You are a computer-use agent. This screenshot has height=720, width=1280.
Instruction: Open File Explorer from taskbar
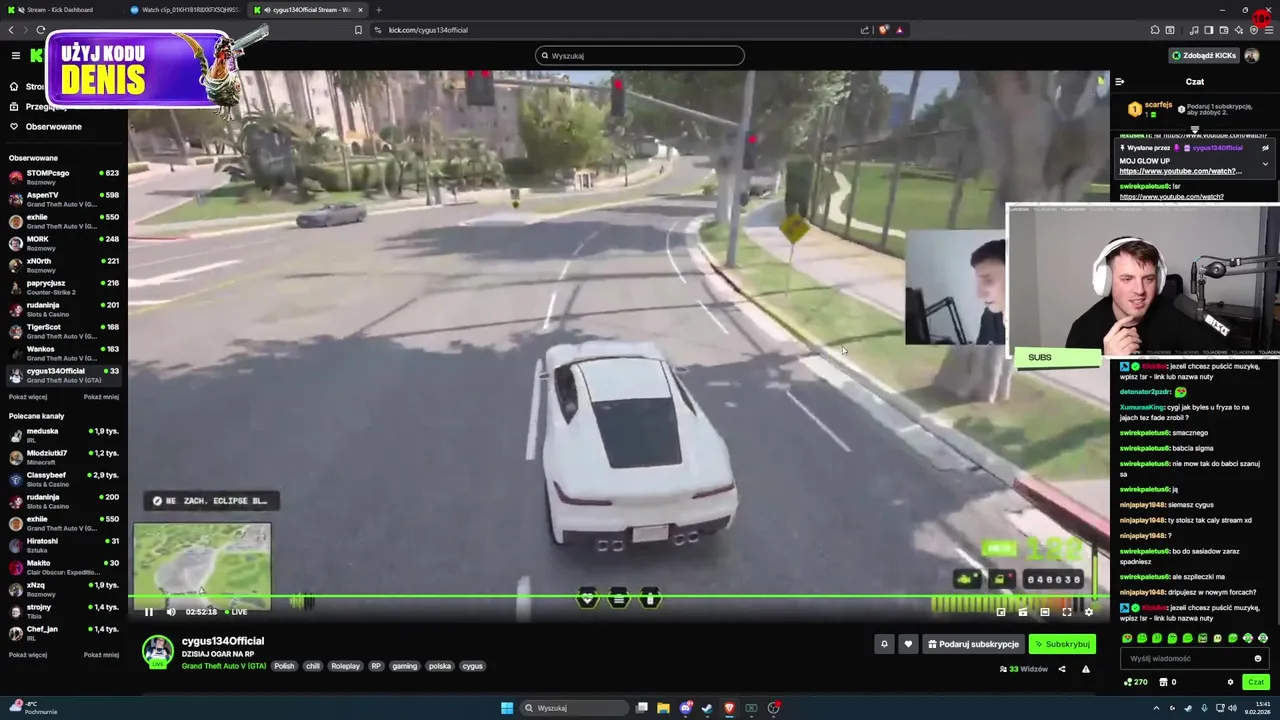[663, 708]
